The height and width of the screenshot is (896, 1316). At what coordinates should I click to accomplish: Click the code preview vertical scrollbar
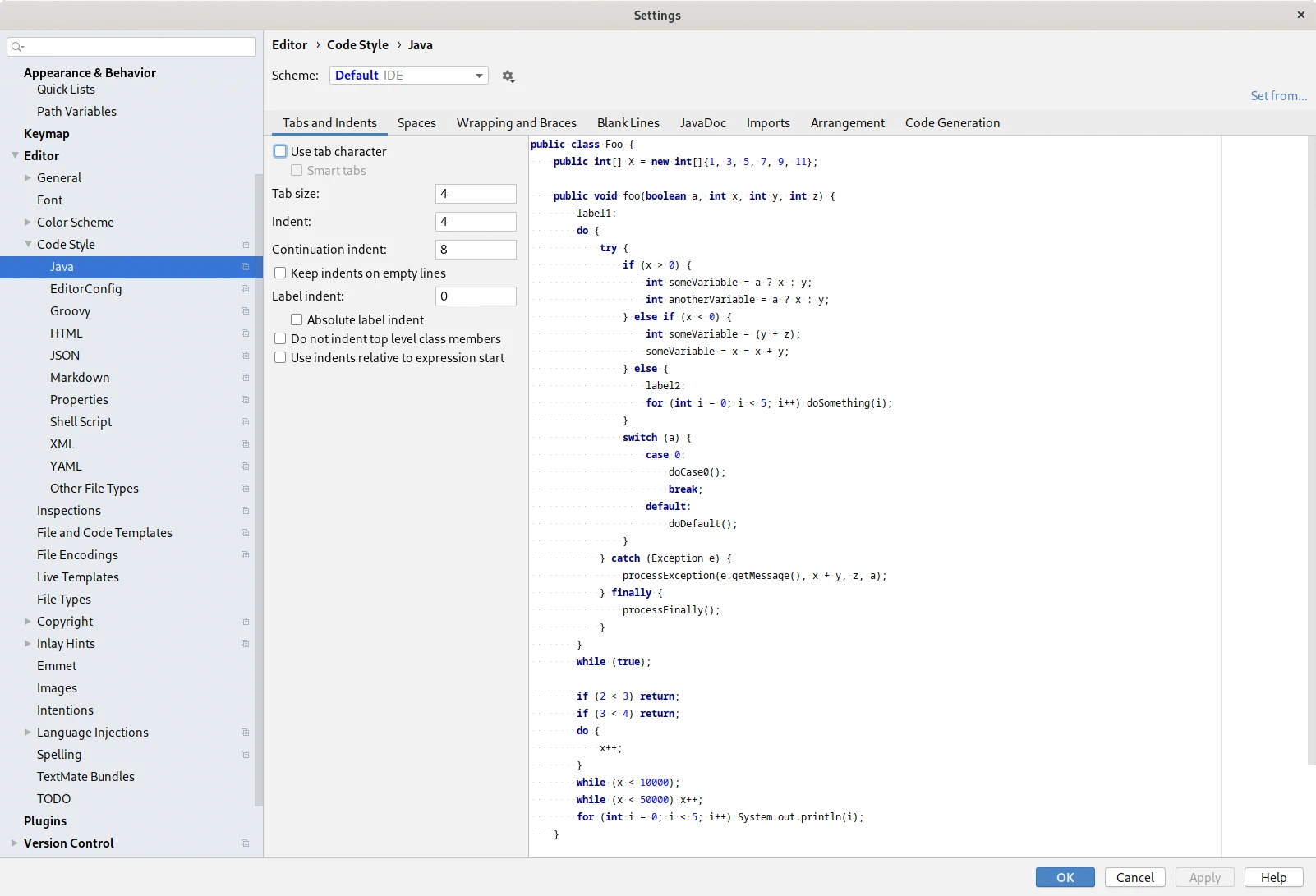tap(1310, 452)
